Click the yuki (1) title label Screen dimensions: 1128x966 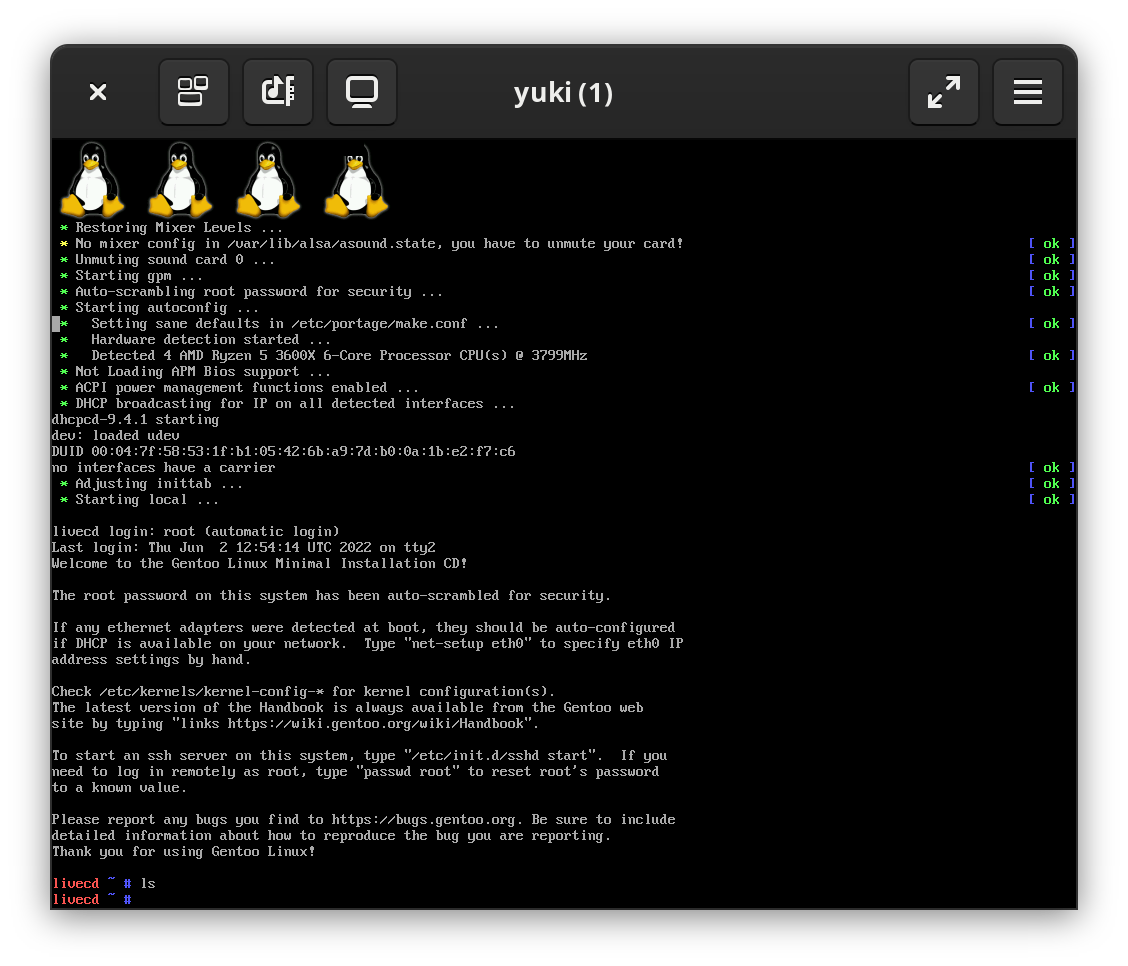tap(563, 91)
